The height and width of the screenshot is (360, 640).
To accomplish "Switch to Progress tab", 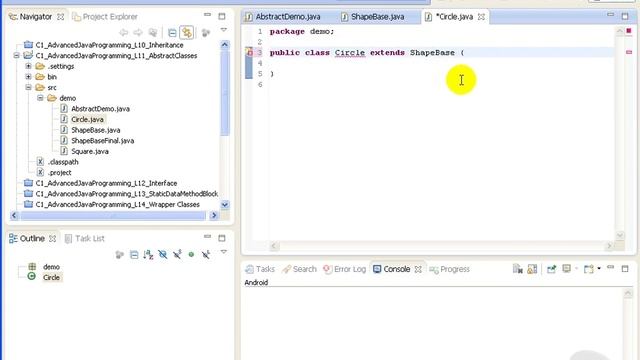I will (x=450, y=269).
